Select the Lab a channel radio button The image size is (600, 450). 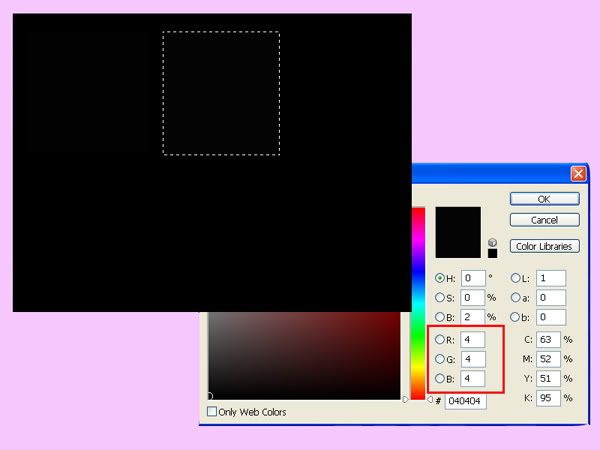tap(516, 297)
